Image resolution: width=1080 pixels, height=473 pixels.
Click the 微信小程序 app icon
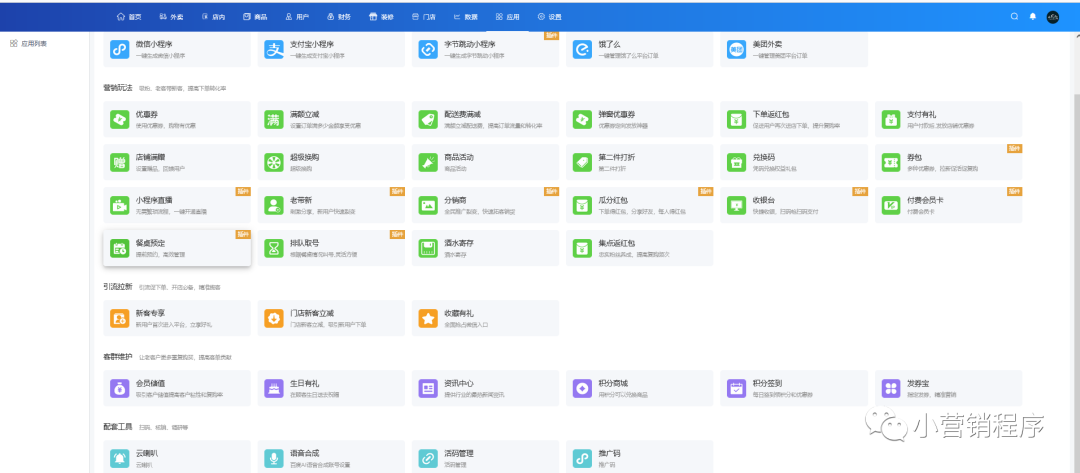(x=120, y=50)
